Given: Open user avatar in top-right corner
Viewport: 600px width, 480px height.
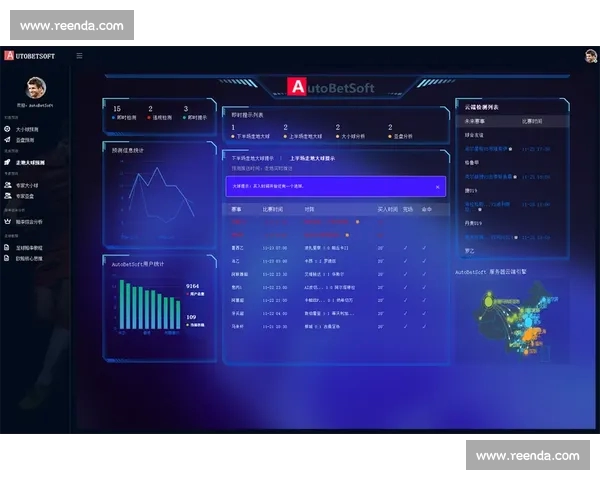Looking at the screenshot, I should [x=590, y=56].
